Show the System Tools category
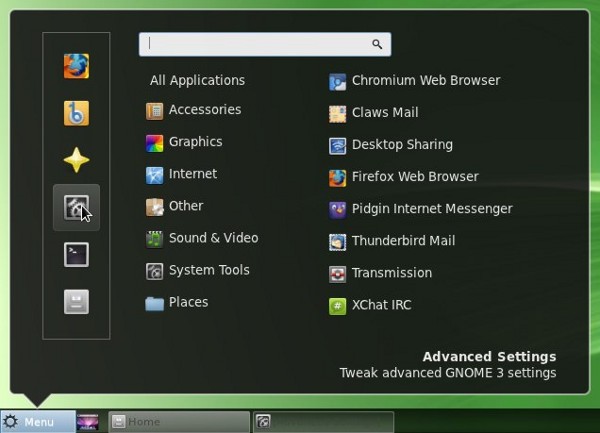Viewport: 600px width, 433px height. pos(209,270)
